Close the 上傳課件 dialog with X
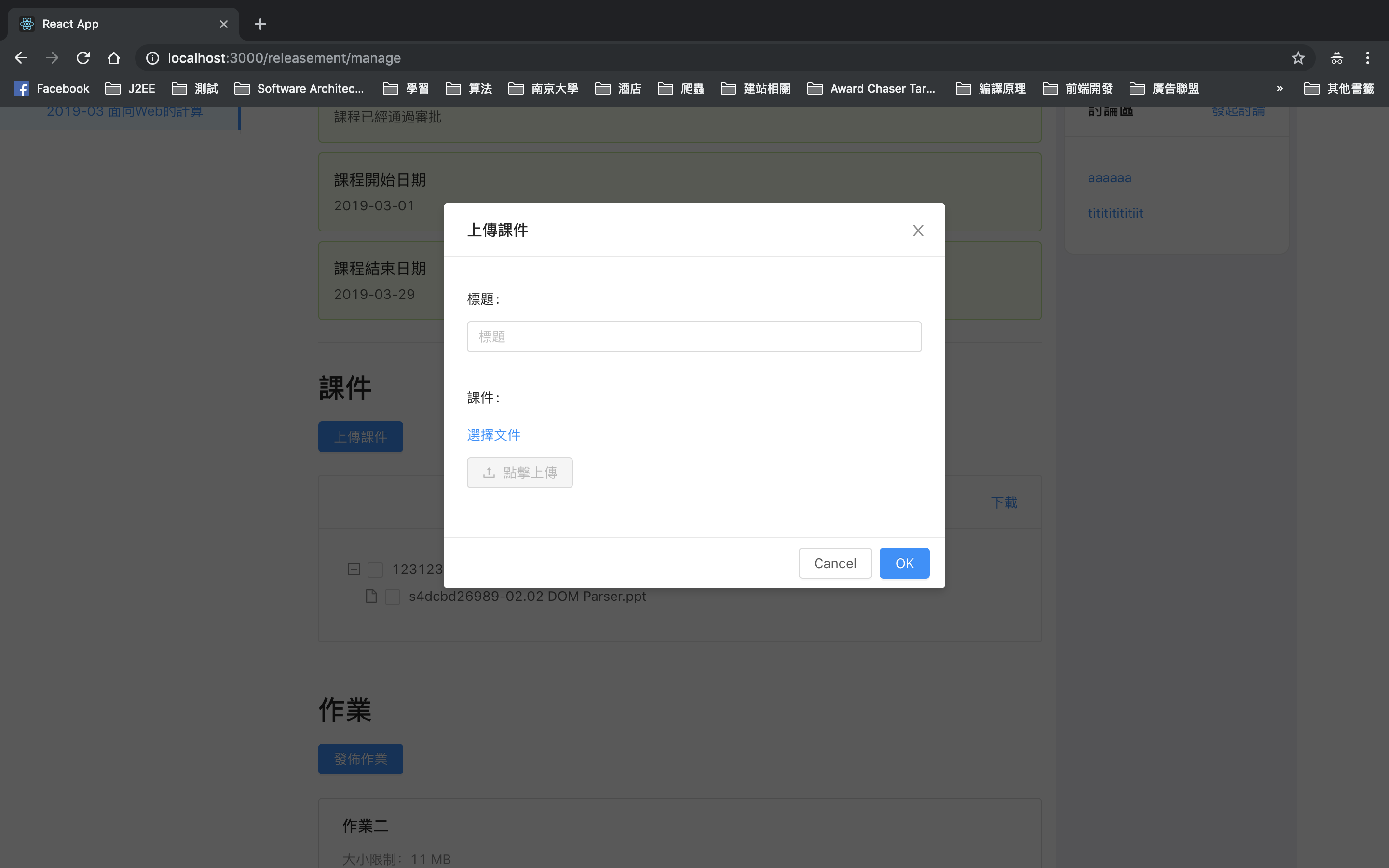This screenshot has height=868, width=1389. tap(918, 230)
